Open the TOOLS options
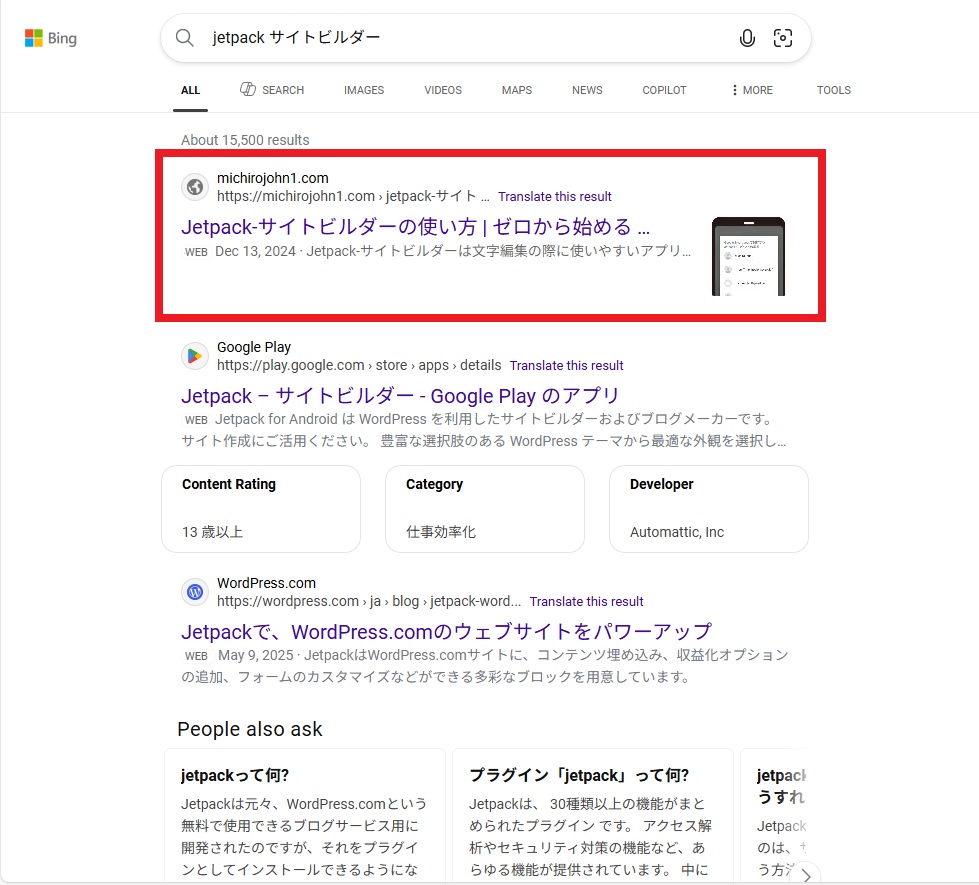The image size is (979, 885). click(x=834, y=90)
